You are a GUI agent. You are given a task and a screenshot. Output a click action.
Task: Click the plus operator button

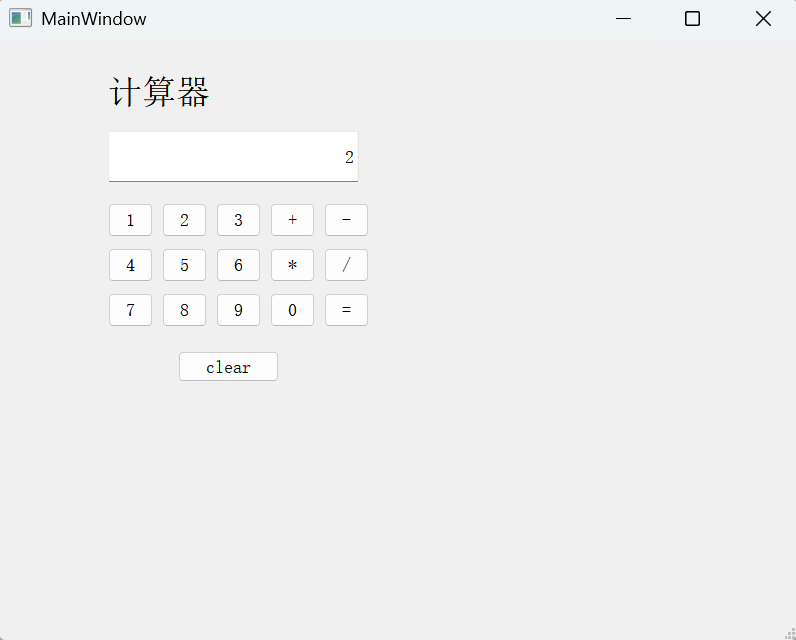[x=292, y=220]
